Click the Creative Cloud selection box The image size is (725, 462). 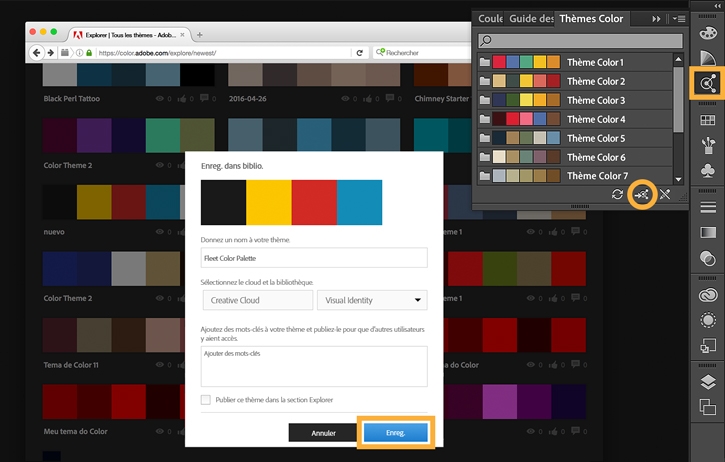coord(258,300)
